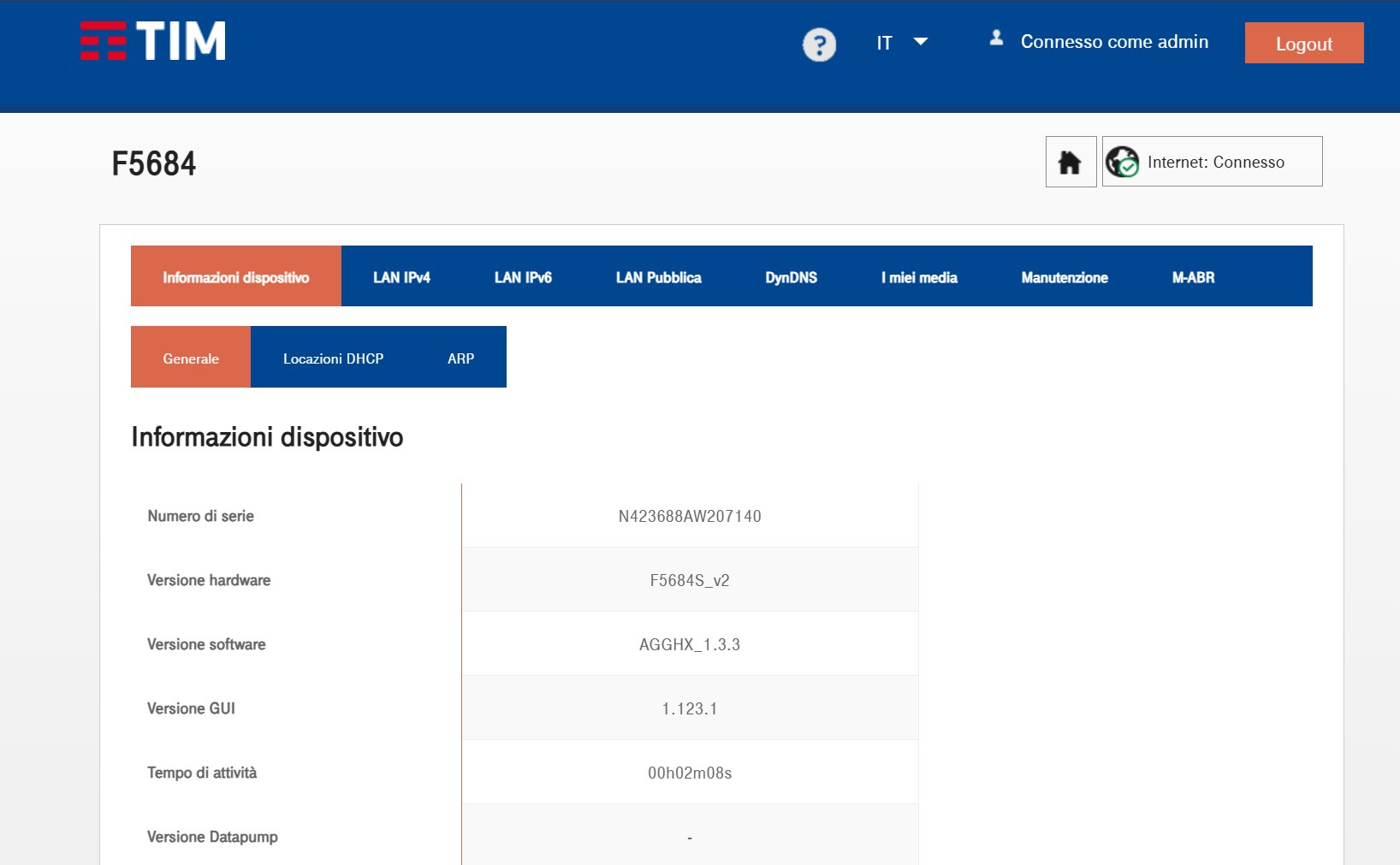The width and height of the screenshot is (1400, 865).
Task: Expand the IT language dropdown
Action: pos(902,43)
